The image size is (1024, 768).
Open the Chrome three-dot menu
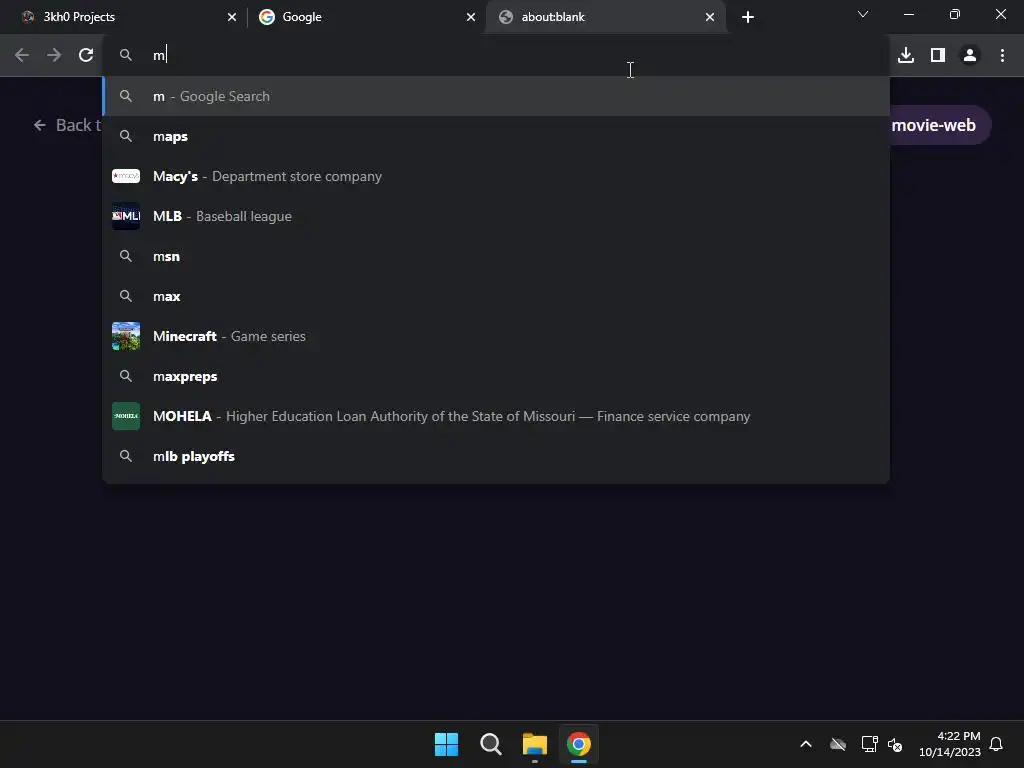pyautogui.click(x=1002, y=56)
